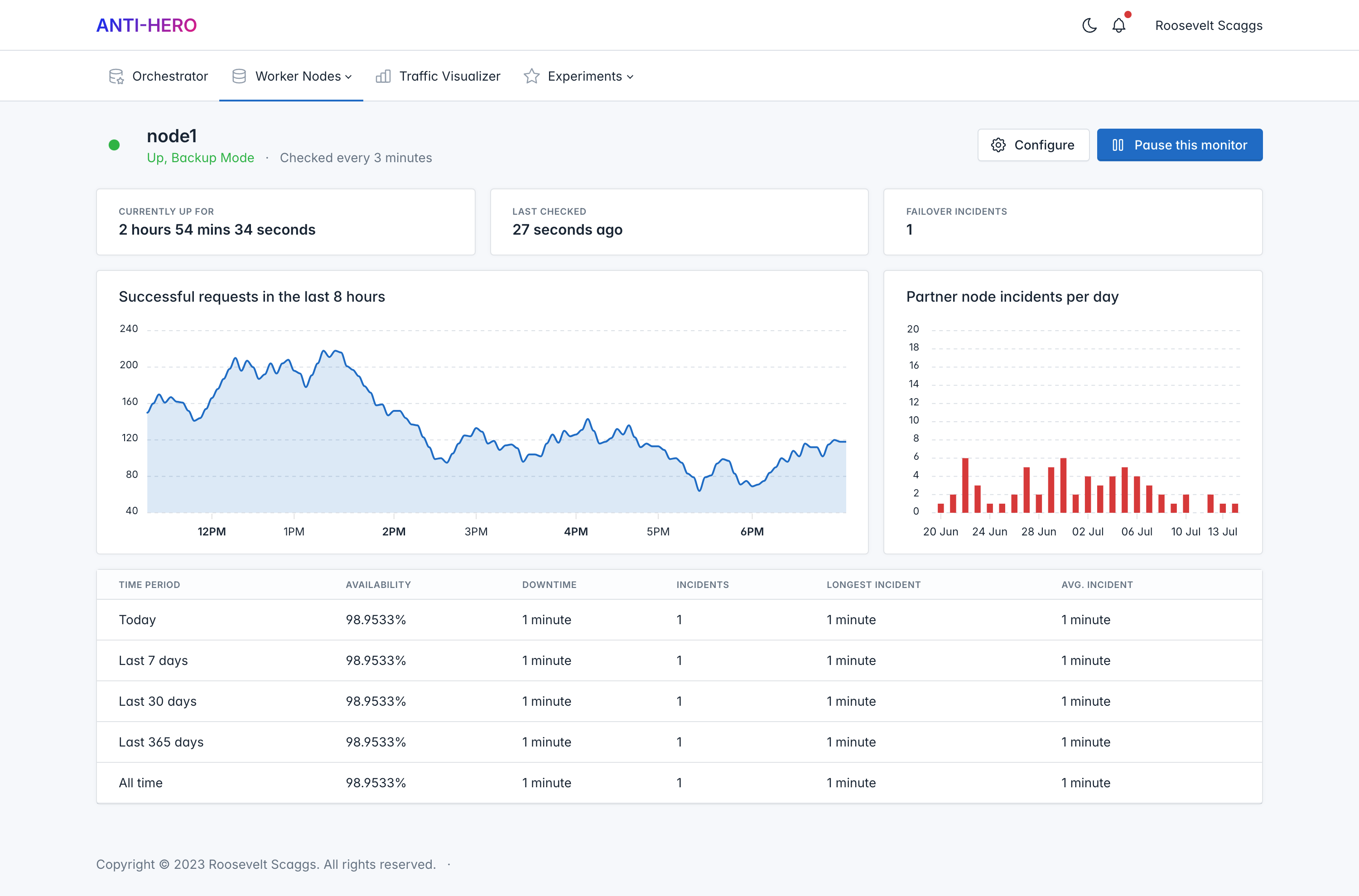Click the Pause this monitor button
Viewport: 1359px width, 896px height.
pyautogui.click(x=1180, y=145)
